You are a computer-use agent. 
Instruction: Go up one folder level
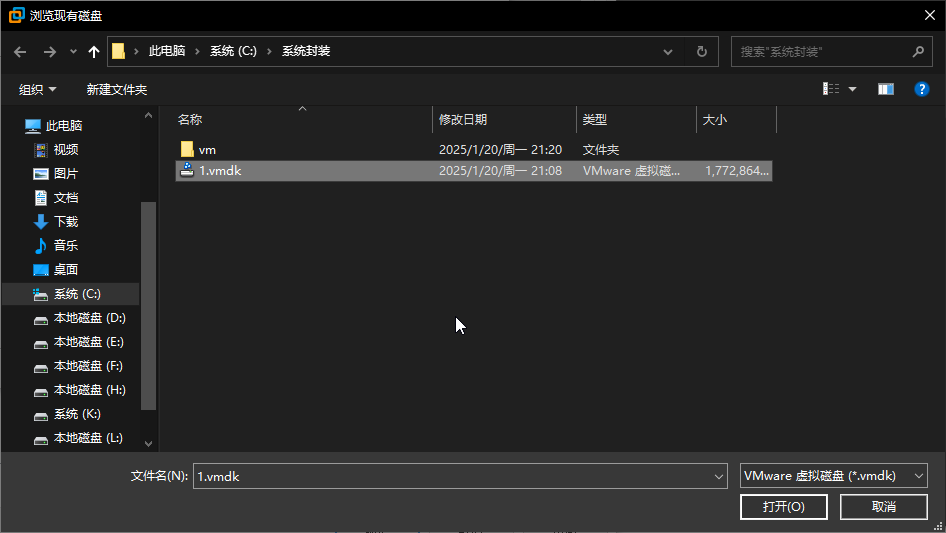[94, 52]
